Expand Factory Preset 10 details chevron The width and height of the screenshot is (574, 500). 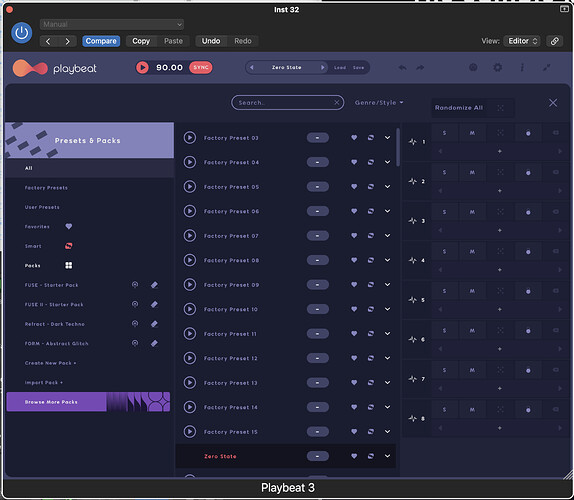387,309
